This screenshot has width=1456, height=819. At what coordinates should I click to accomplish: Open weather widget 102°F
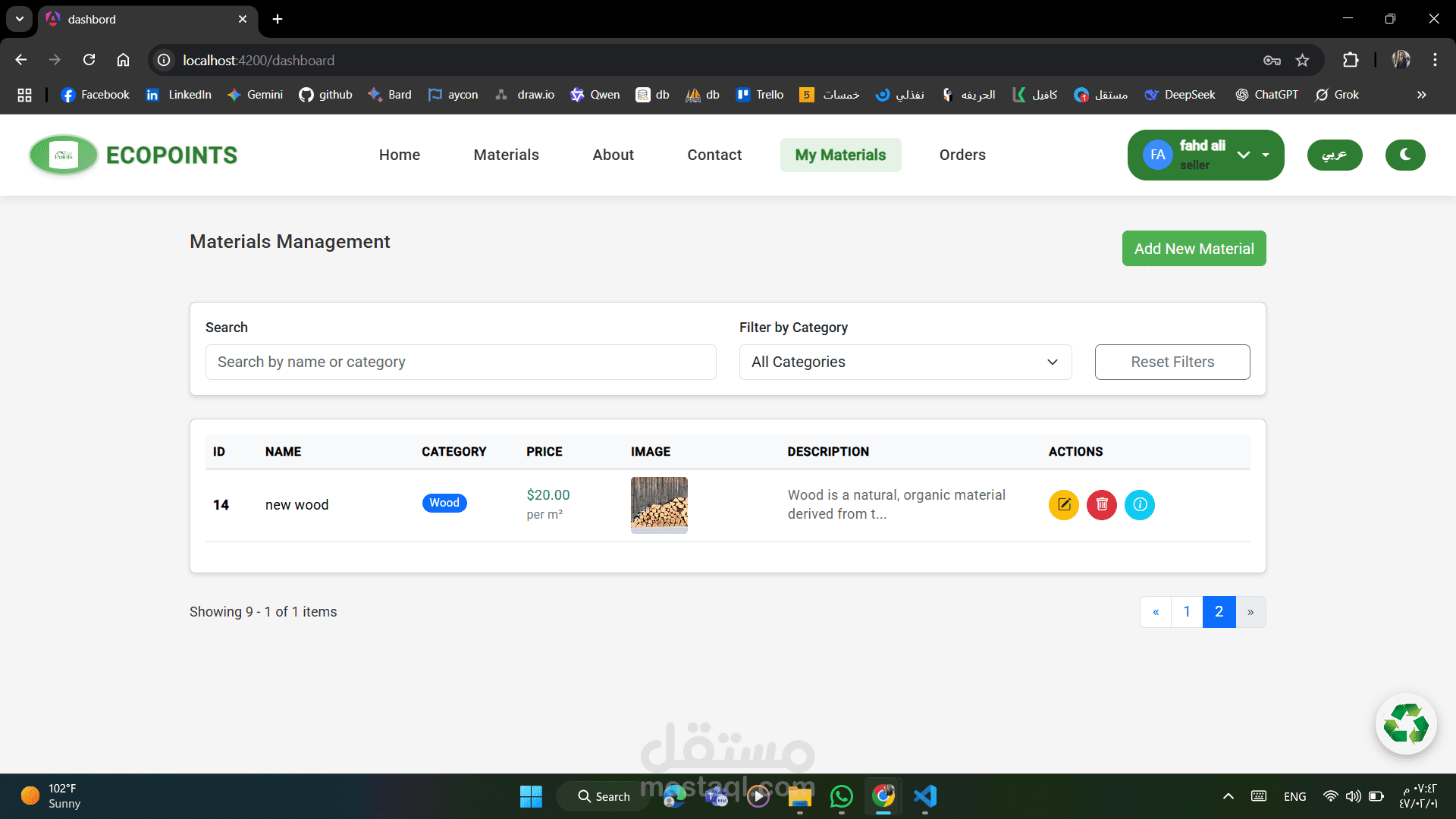52,796
